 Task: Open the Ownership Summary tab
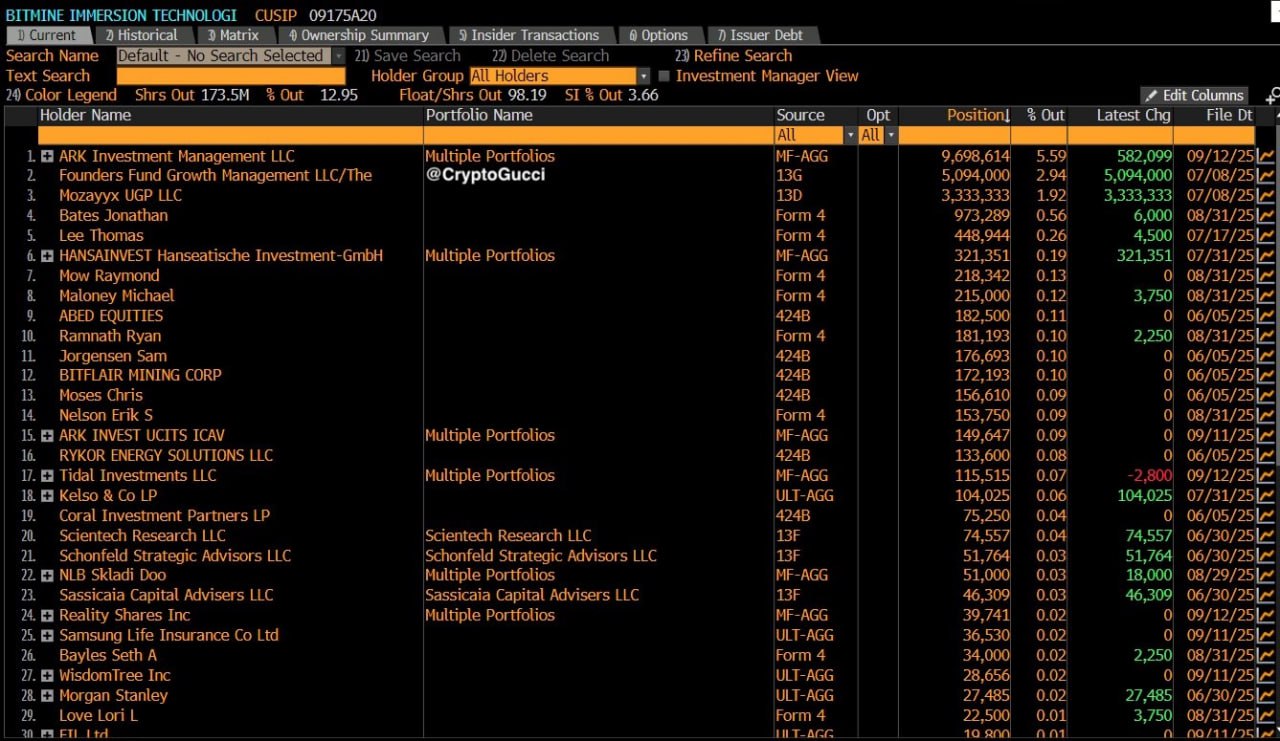[x=359, y=35]
